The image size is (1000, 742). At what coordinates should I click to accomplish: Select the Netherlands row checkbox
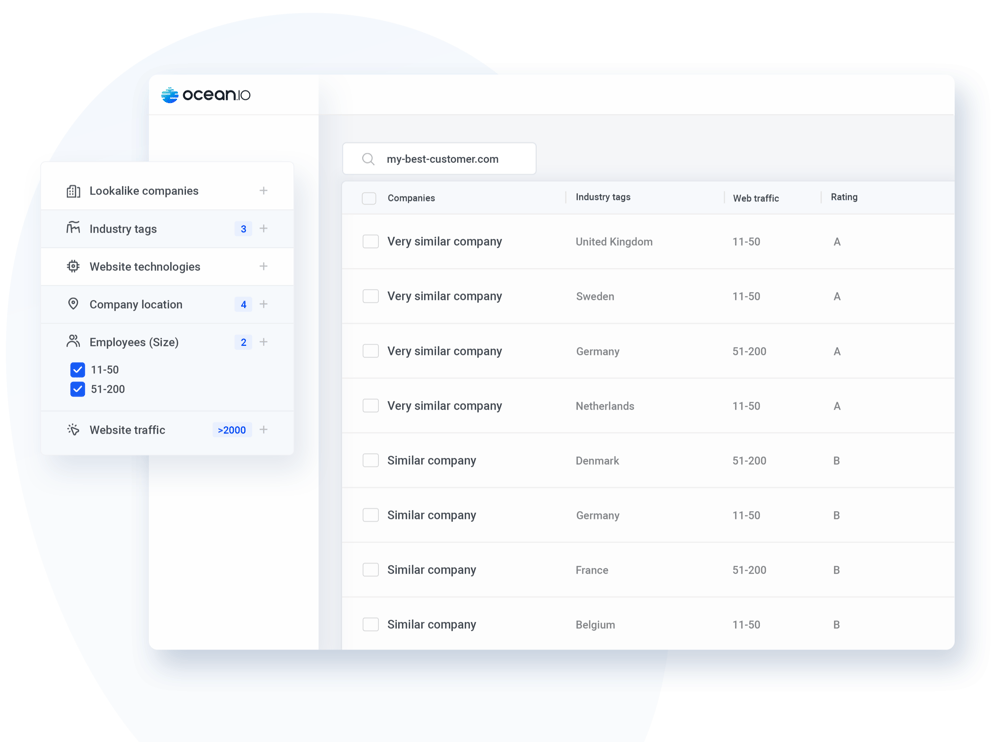point(371,406)
